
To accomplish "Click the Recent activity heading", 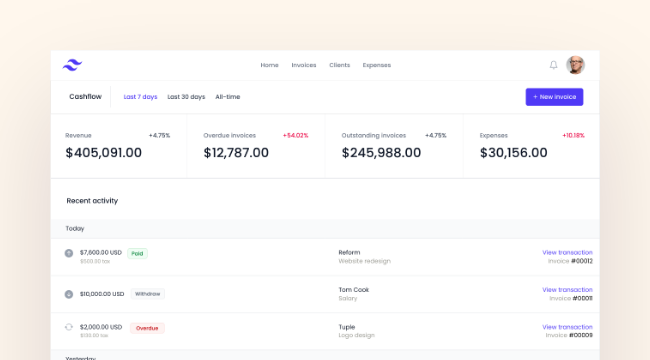I will tap(92, 201).
